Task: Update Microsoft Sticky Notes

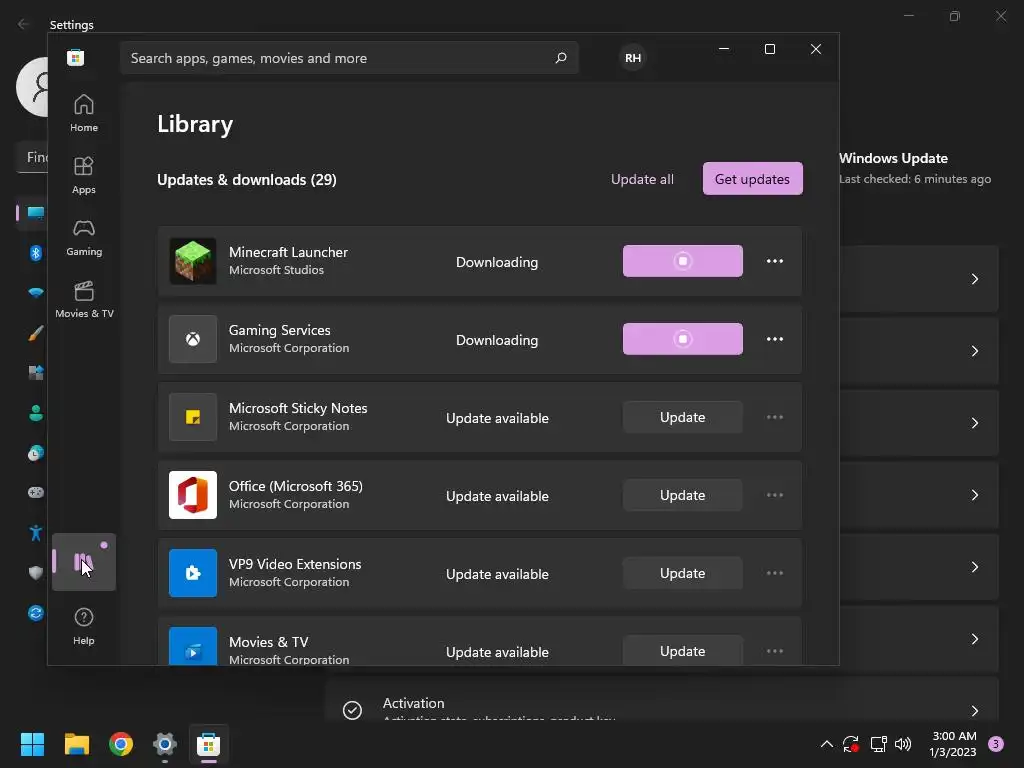Action: point(682,417)
